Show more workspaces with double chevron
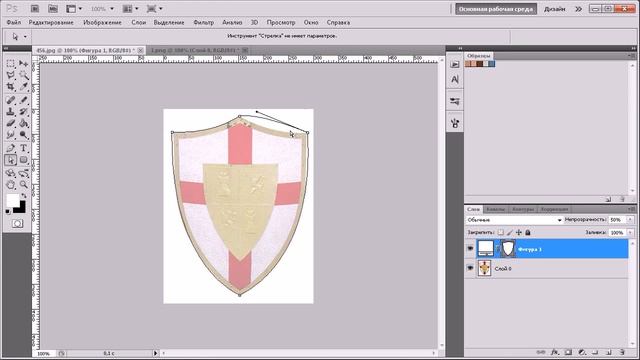Image resolution: width=640 pixels, height=360 pixels. point(578,9)
